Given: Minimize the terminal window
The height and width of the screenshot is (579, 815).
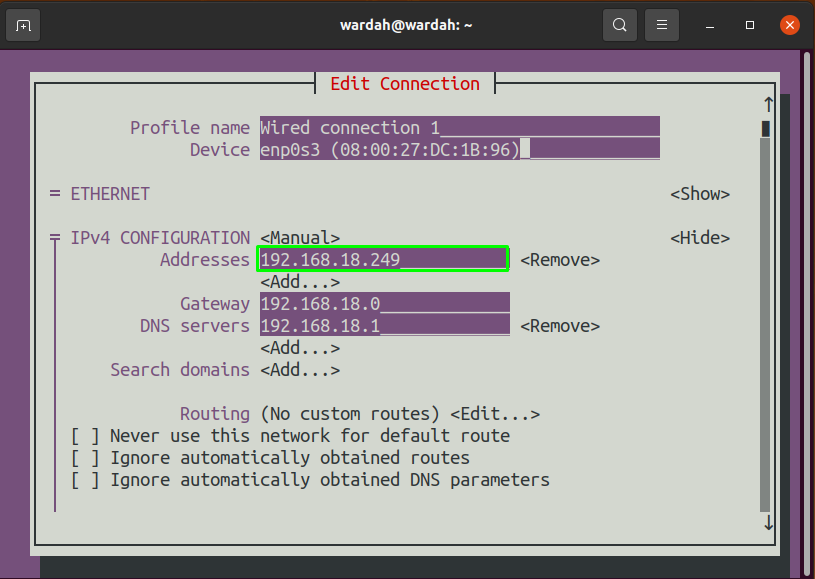Looking at the screenshot, I should (710, 25).
